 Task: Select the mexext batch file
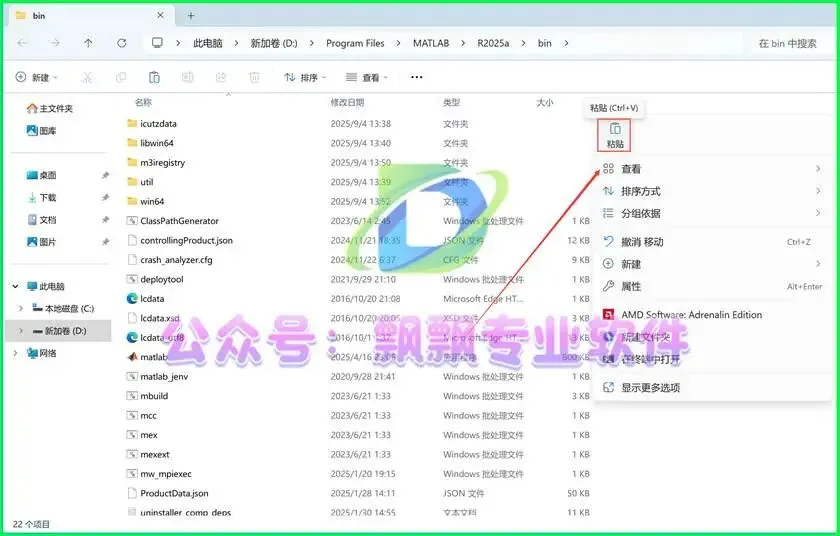148,455
